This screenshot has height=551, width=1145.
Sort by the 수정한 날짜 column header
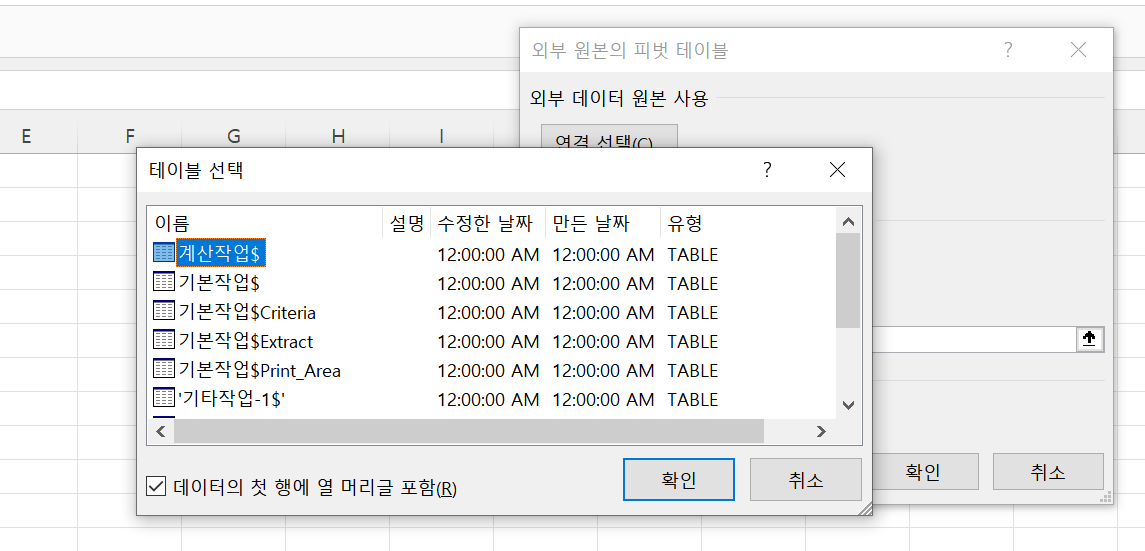coord(487,224)
